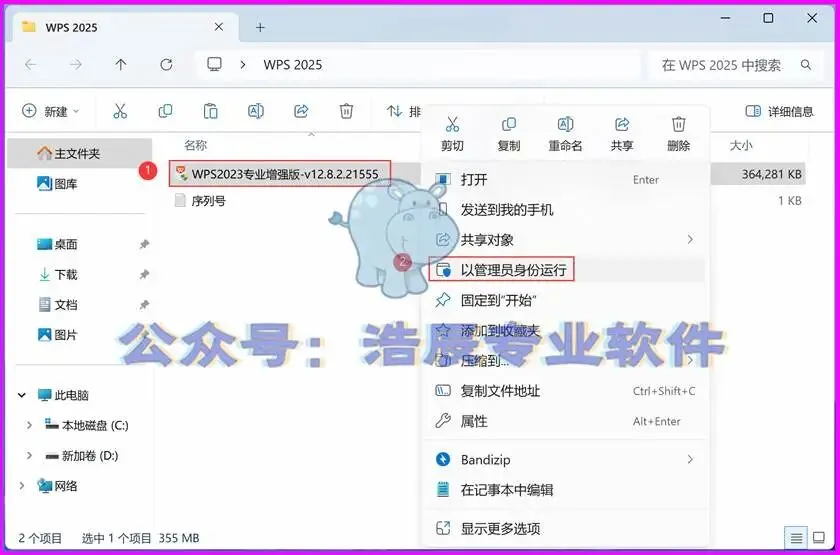Choose 显示更多选项 menu item

566,528
